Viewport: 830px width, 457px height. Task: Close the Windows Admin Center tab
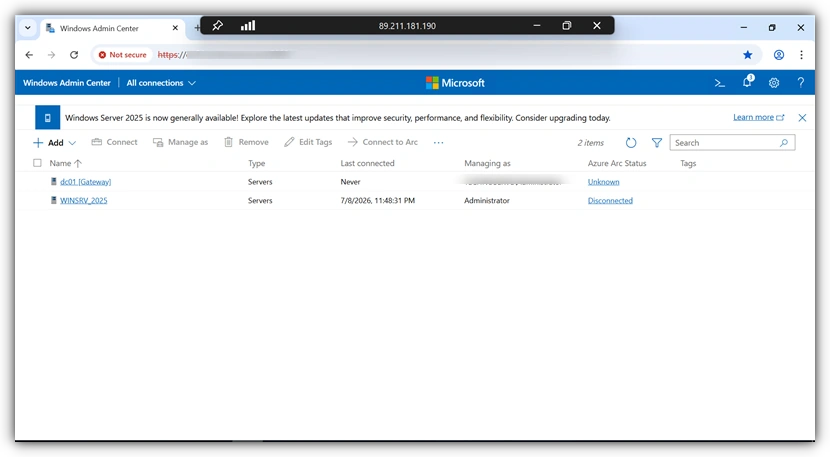175,28
